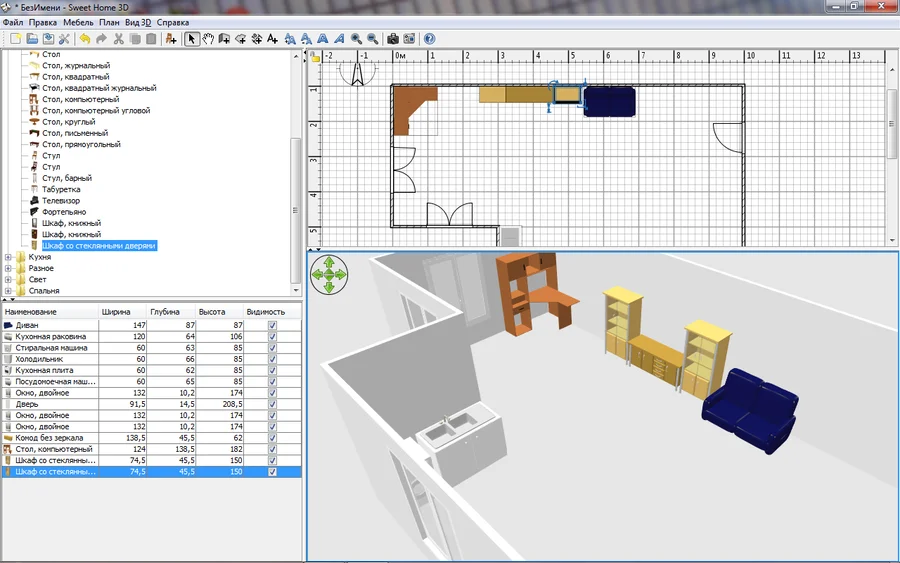
Task: Click the 3D view navigation arrows control
Action: click(x=329, y=274)
